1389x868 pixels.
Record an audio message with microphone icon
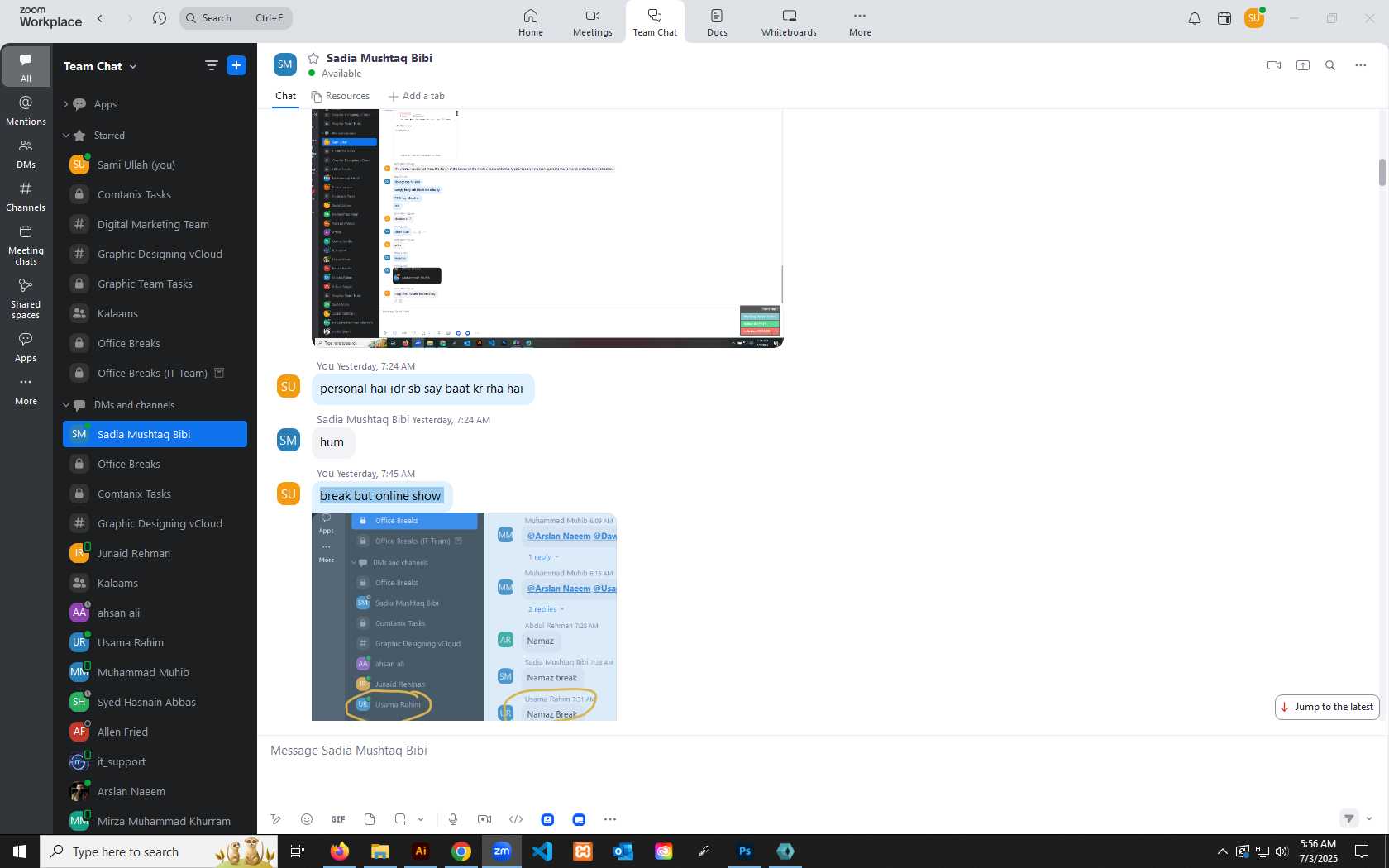[x=453, y=819]
